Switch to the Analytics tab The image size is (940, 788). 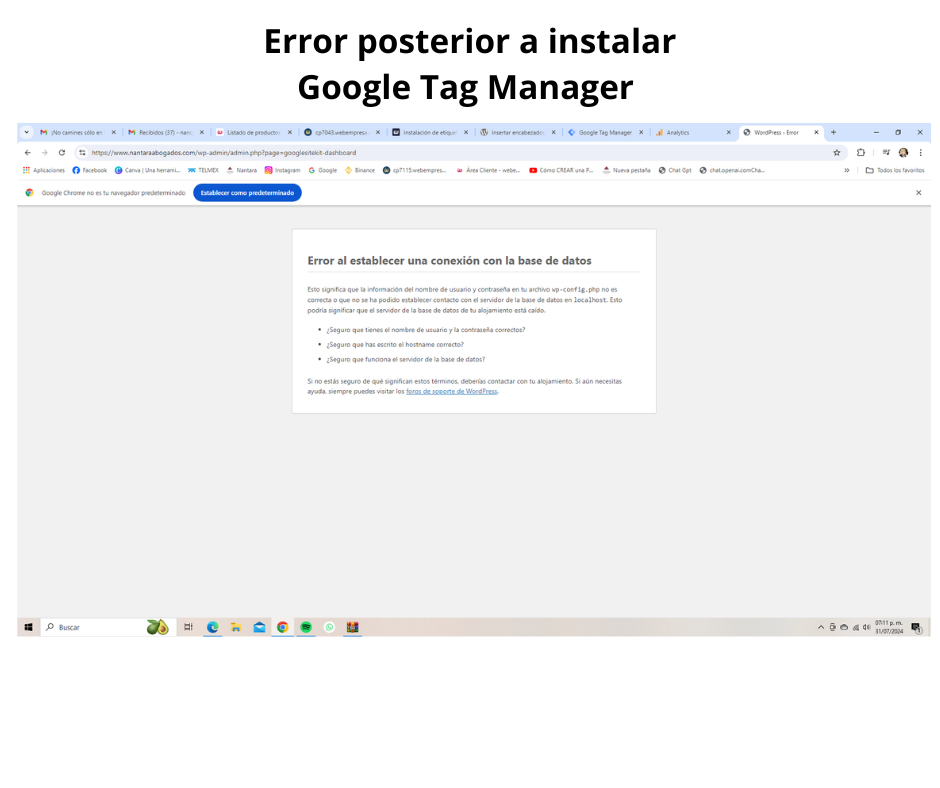pyautogui.click(x=692, y=133)
